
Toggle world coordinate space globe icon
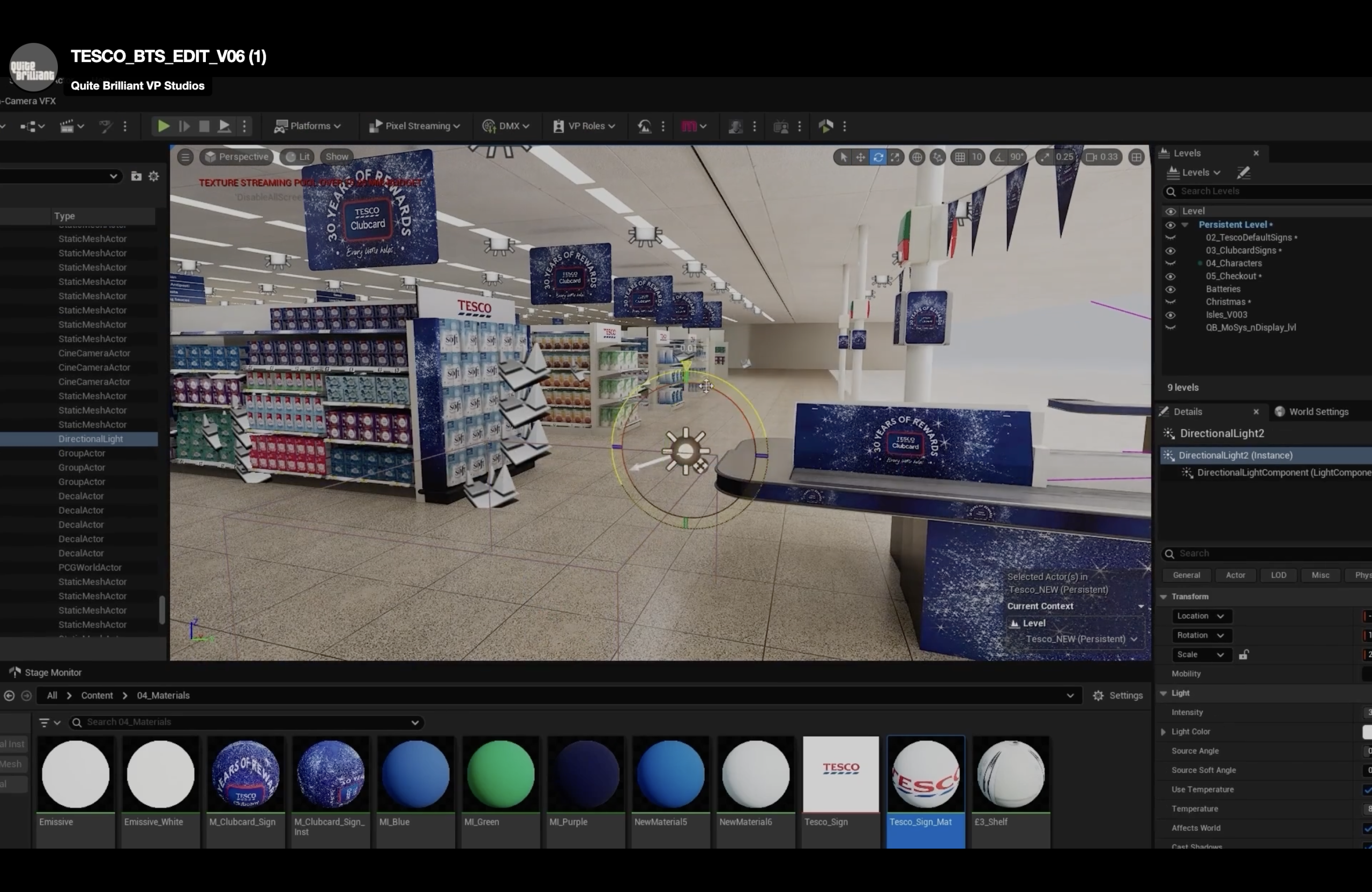point(916,157)
